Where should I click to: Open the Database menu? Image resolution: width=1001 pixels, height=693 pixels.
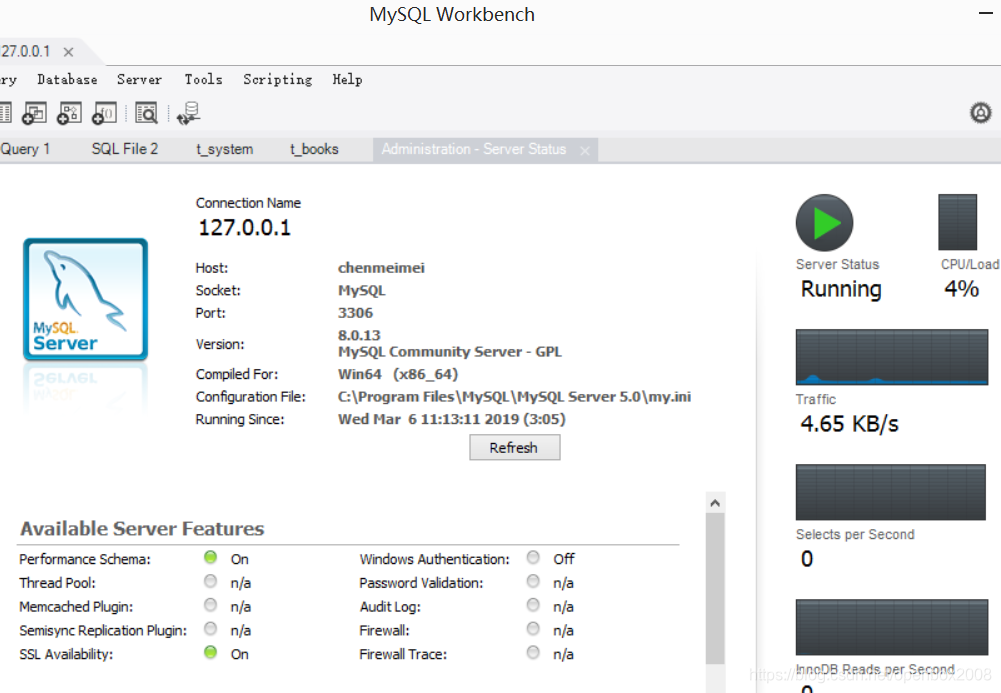click(x=67, y=80)
